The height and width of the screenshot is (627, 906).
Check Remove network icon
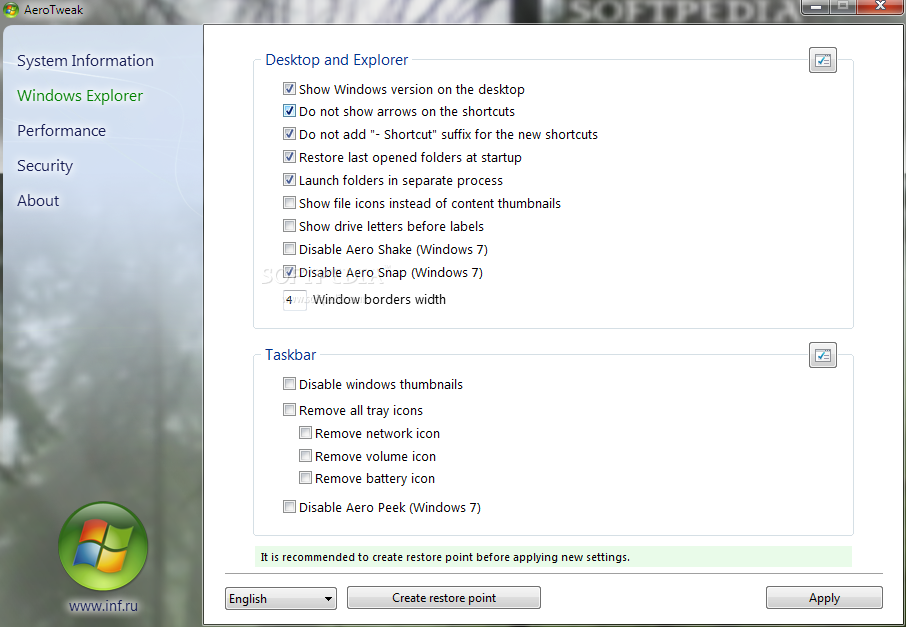pyautogui.click(x=306, y=433)
